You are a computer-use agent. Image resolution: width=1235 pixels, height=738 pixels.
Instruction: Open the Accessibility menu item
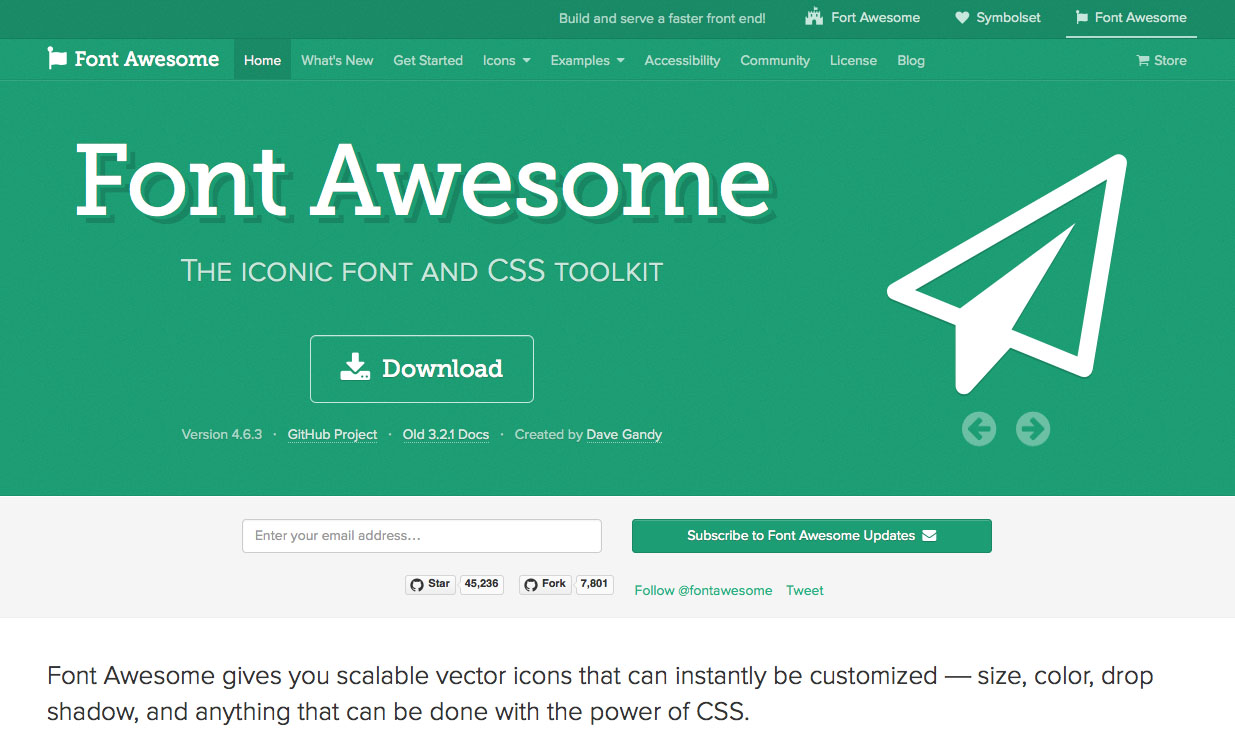tap(682, 60)
